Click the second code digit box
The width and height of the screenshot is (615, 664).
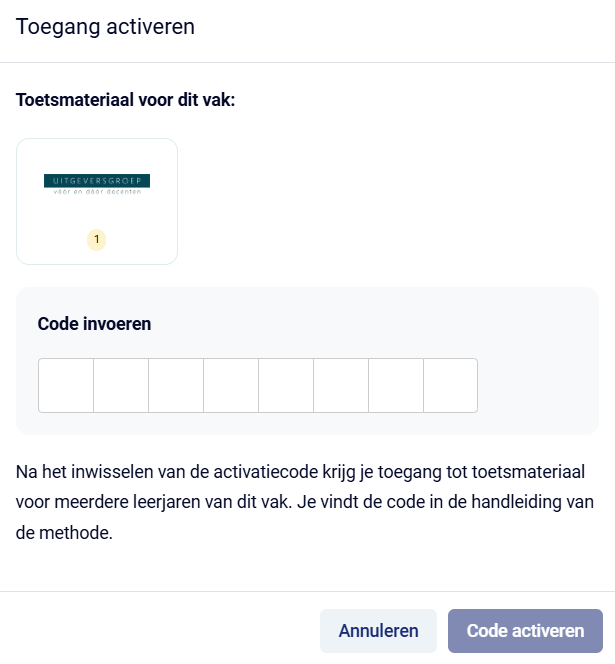121,385
